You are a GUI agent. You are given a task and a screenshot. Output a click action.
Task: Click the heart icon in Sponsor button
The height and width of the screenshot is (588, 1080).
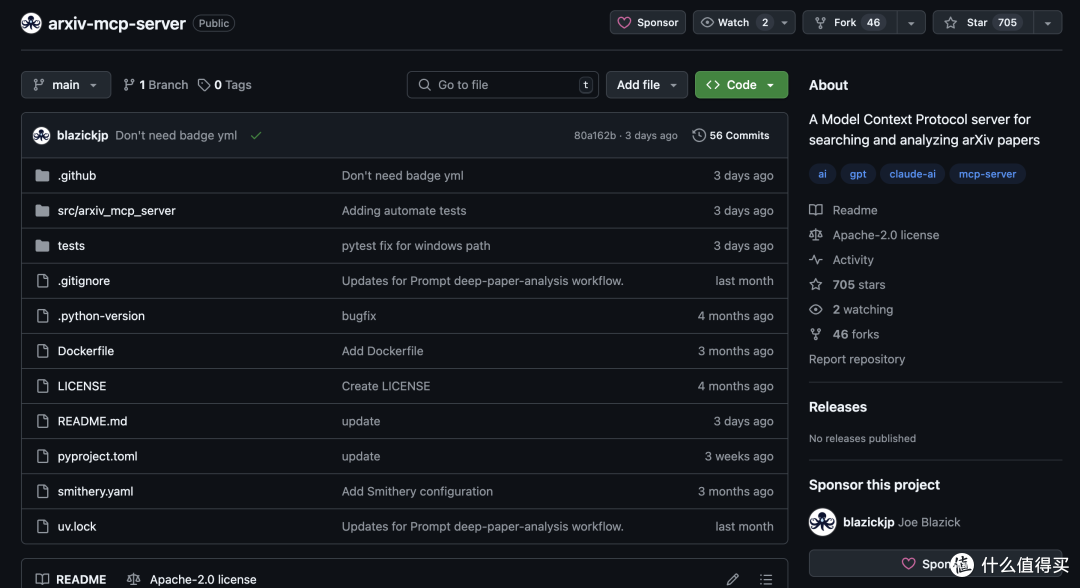(x=624, y=23)
